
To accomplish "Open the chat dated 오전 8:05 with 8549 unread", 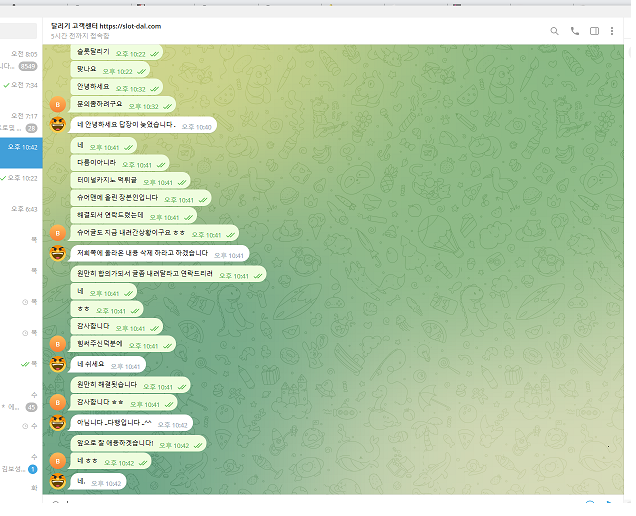I will [x=19, y=60].
